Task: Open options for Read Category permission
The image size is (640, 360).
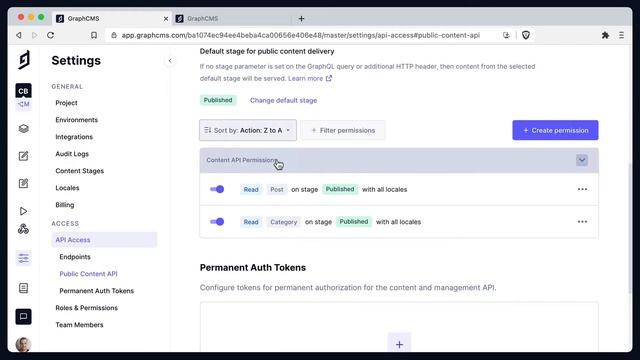Action: click(x=582, y=222)
